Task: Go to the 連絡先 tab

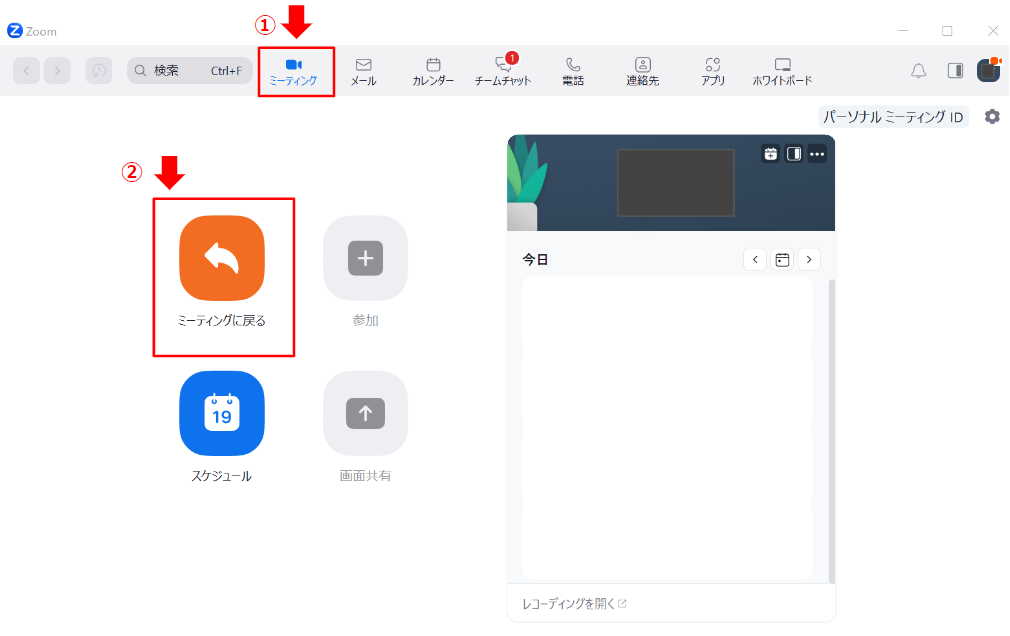Action: coord(642,72)
